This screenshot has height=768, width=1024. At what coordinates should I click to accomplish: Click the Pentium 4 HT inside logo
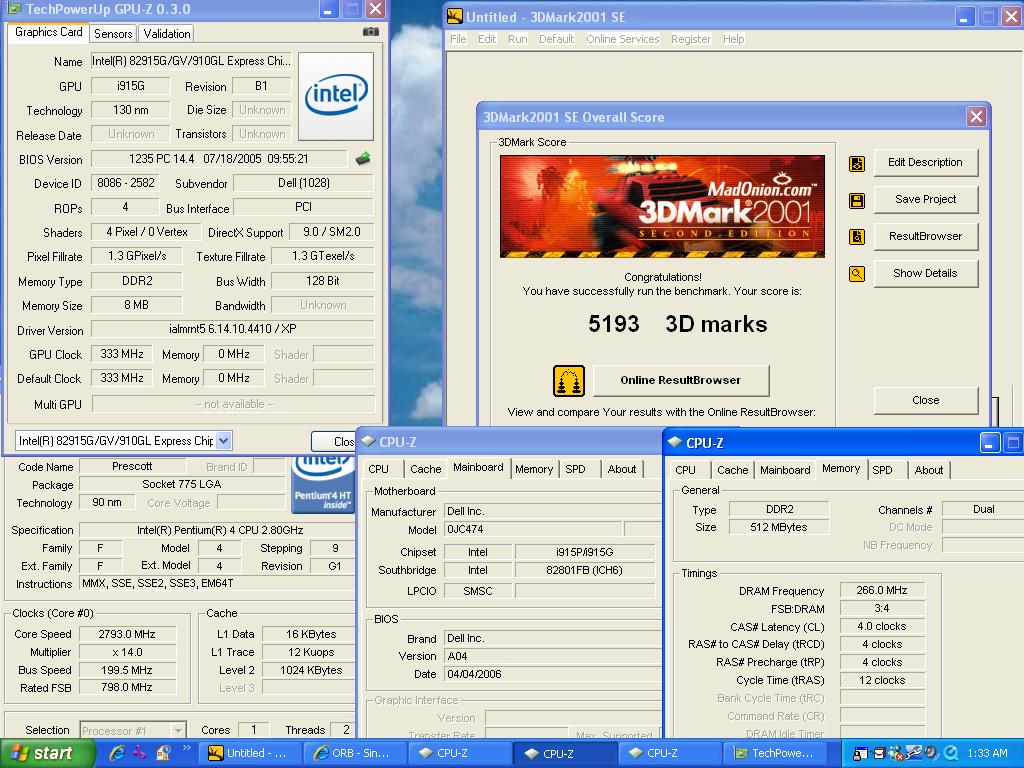(323, 485)
